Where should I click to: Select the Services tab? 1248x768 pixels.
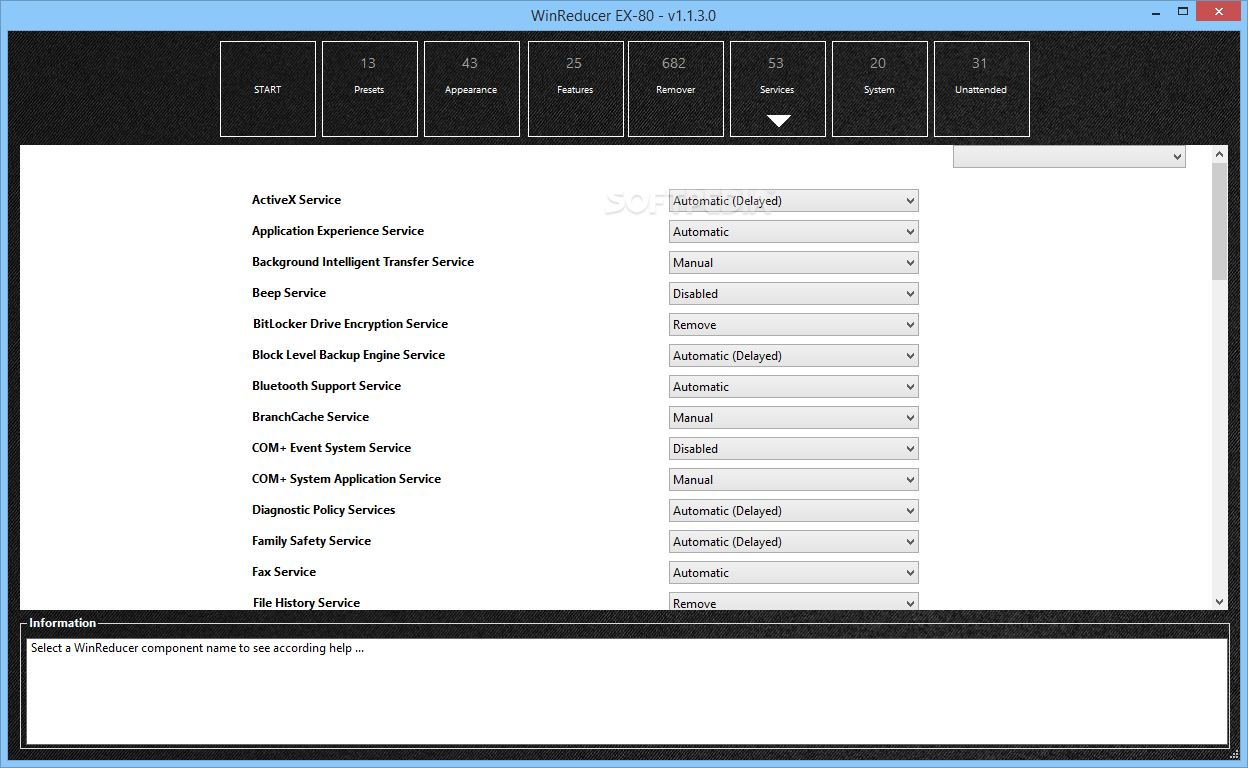pos(778,89)
